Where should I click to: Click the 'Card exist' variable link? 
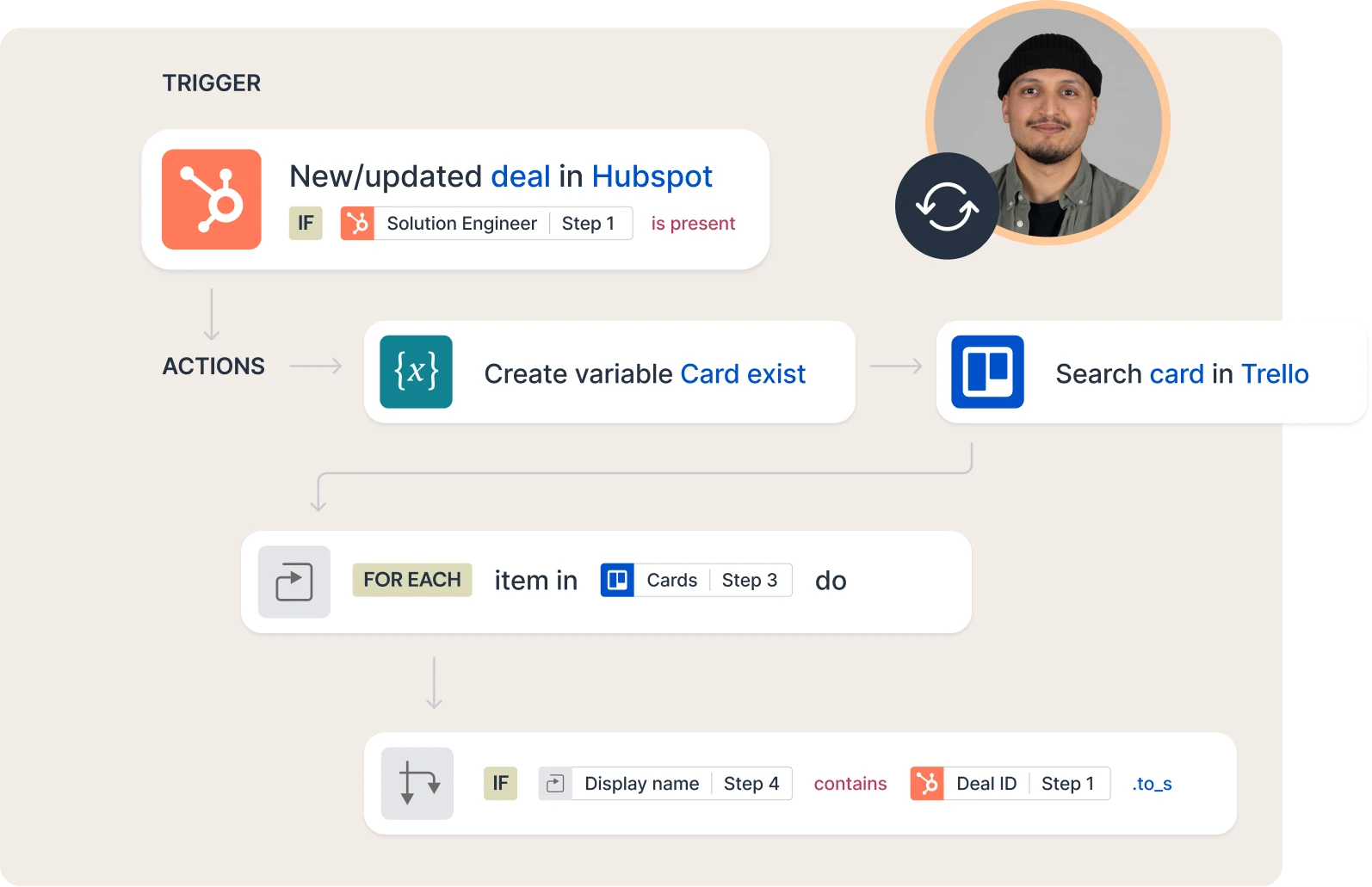(x=743, y=373)
